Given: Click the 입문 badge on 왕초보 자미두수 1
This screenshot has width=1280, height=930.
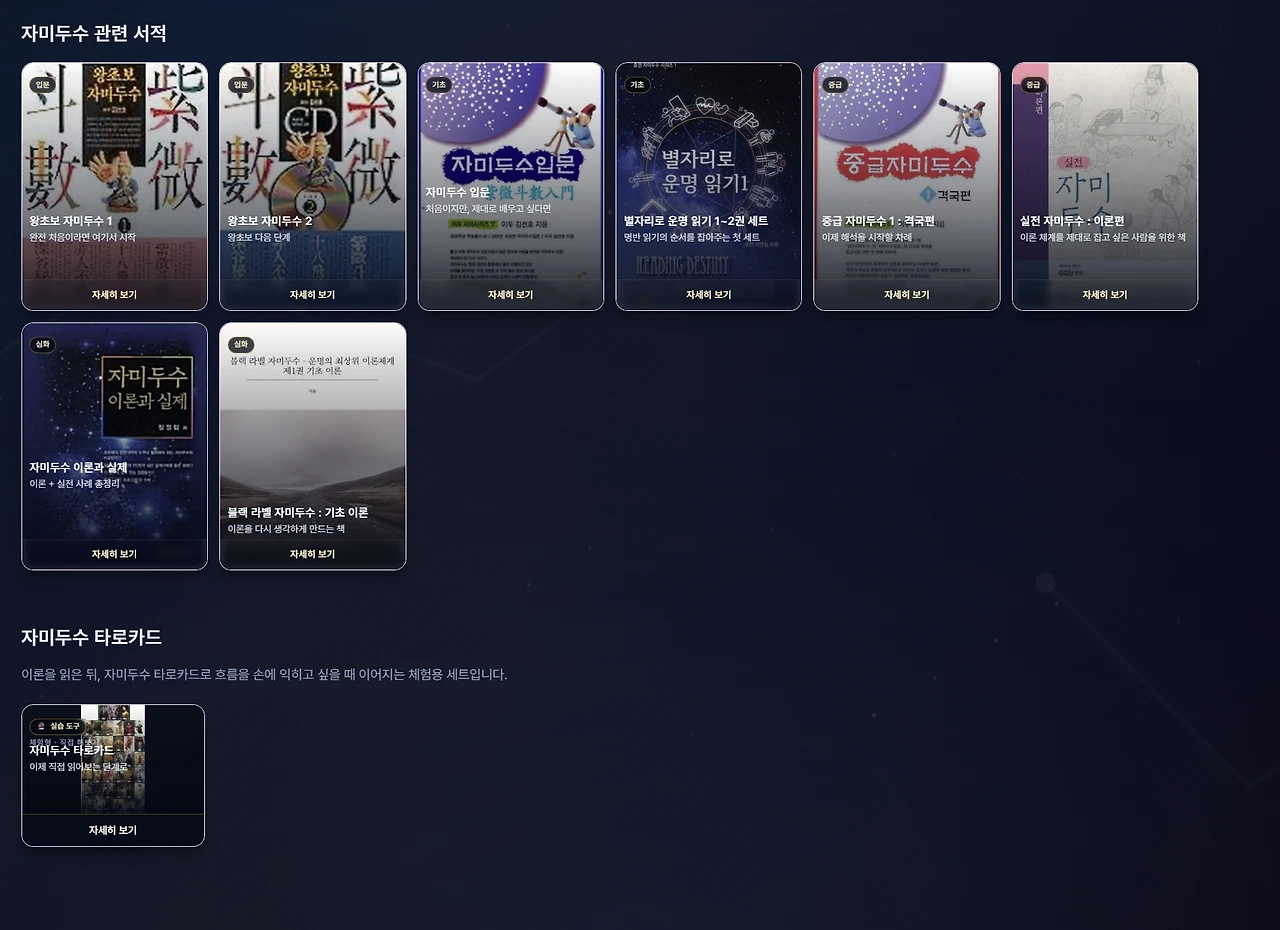Looking at the screenshot, I should point(43,85).
